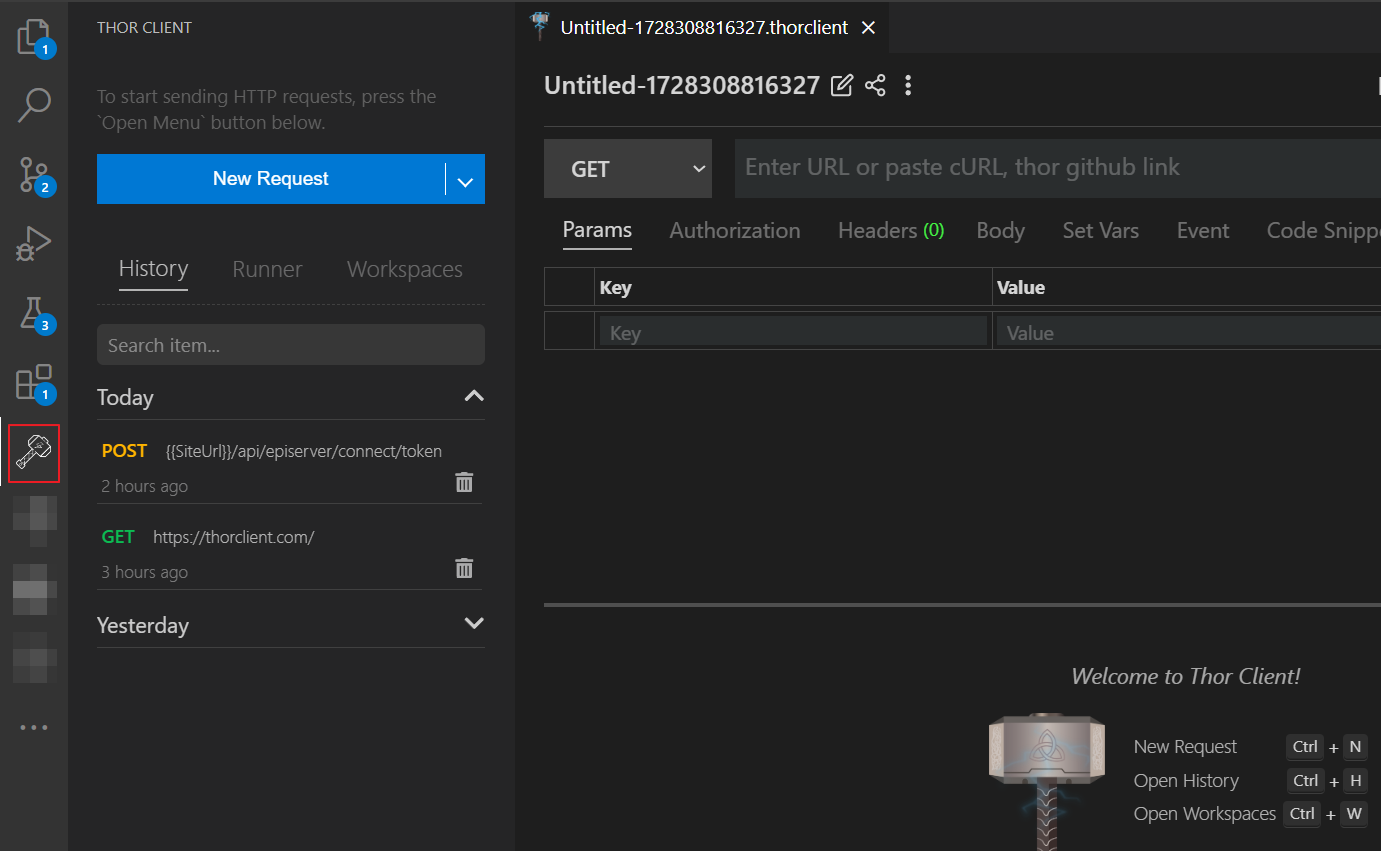Switch to the Runner tab
The width and height of the screenshot is (1381, 851).
pyautogui.click(x=267, y=269)
